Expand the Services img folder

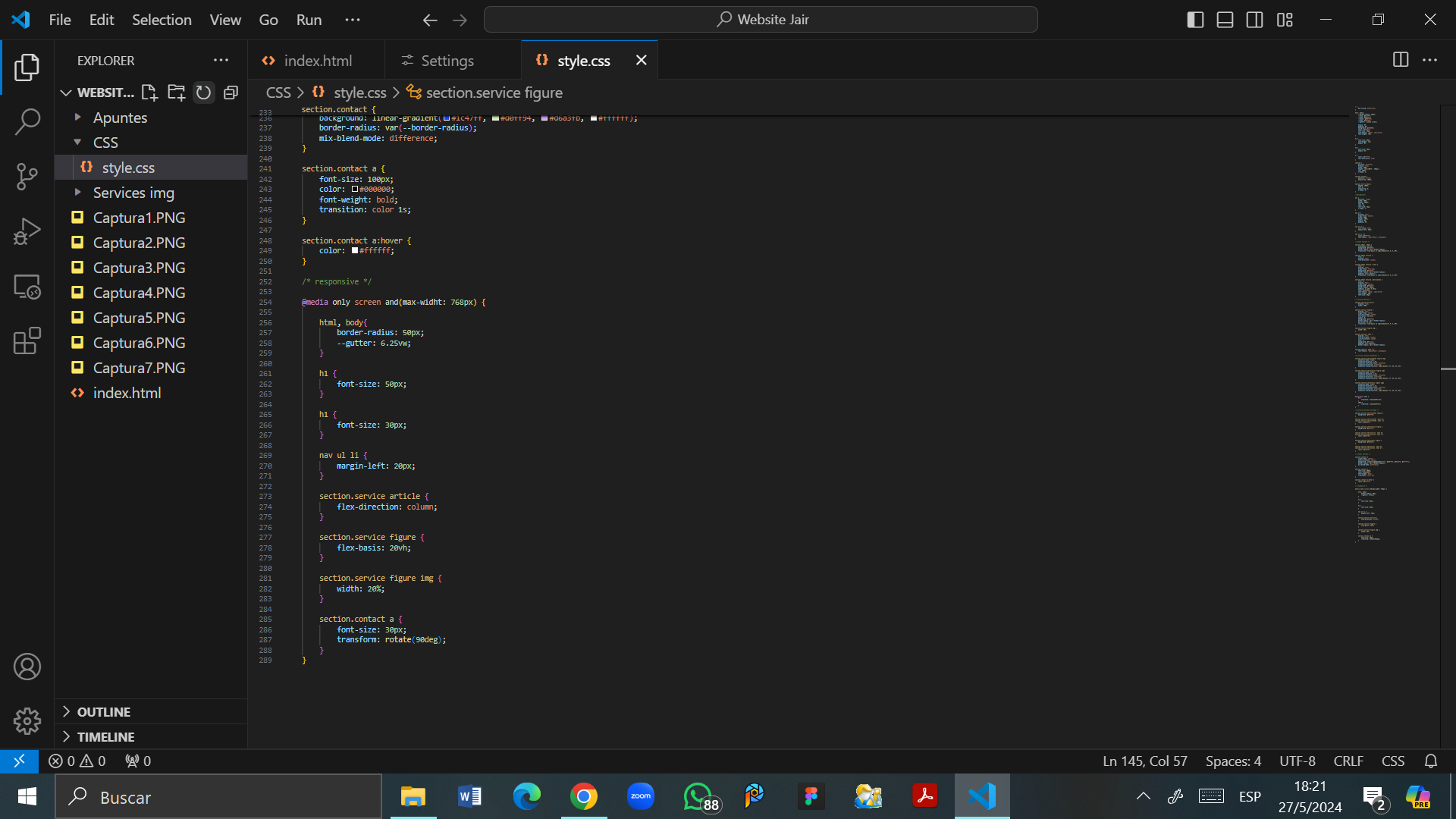[133, 193]
